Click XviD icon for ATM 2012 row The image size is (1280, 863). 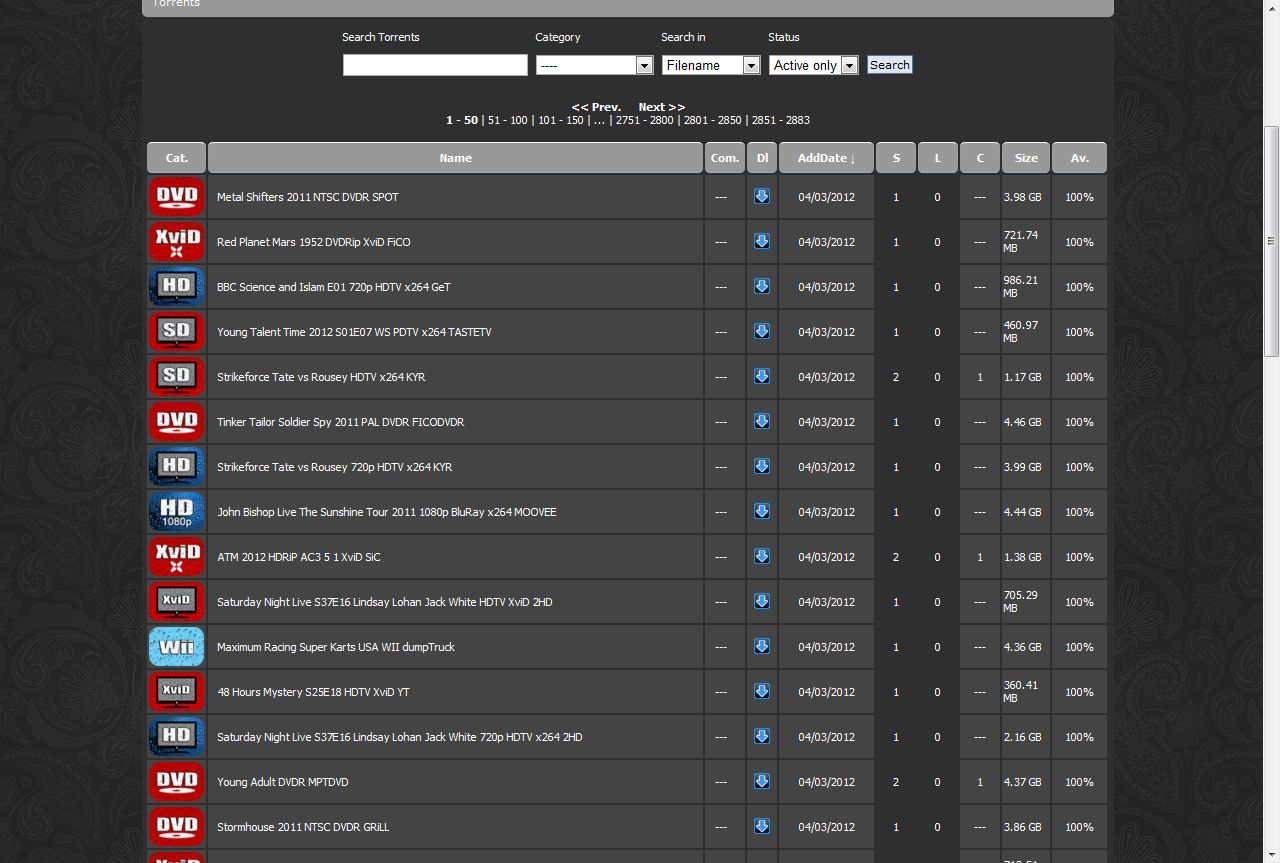click(x=176, y=557)
